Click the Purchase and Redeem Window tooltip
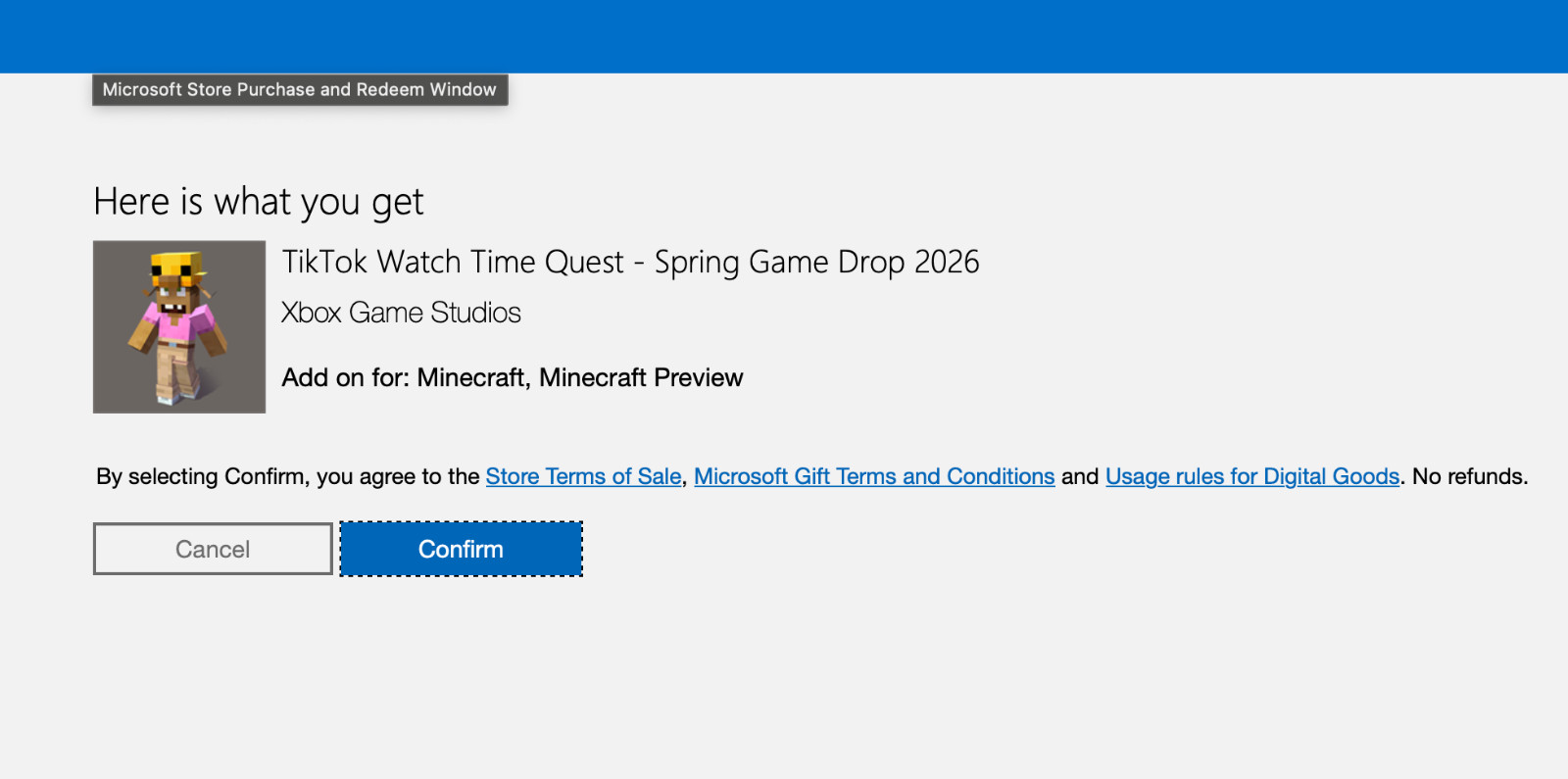This screenshot has width=1568, height=779. (x=300, y=89)
